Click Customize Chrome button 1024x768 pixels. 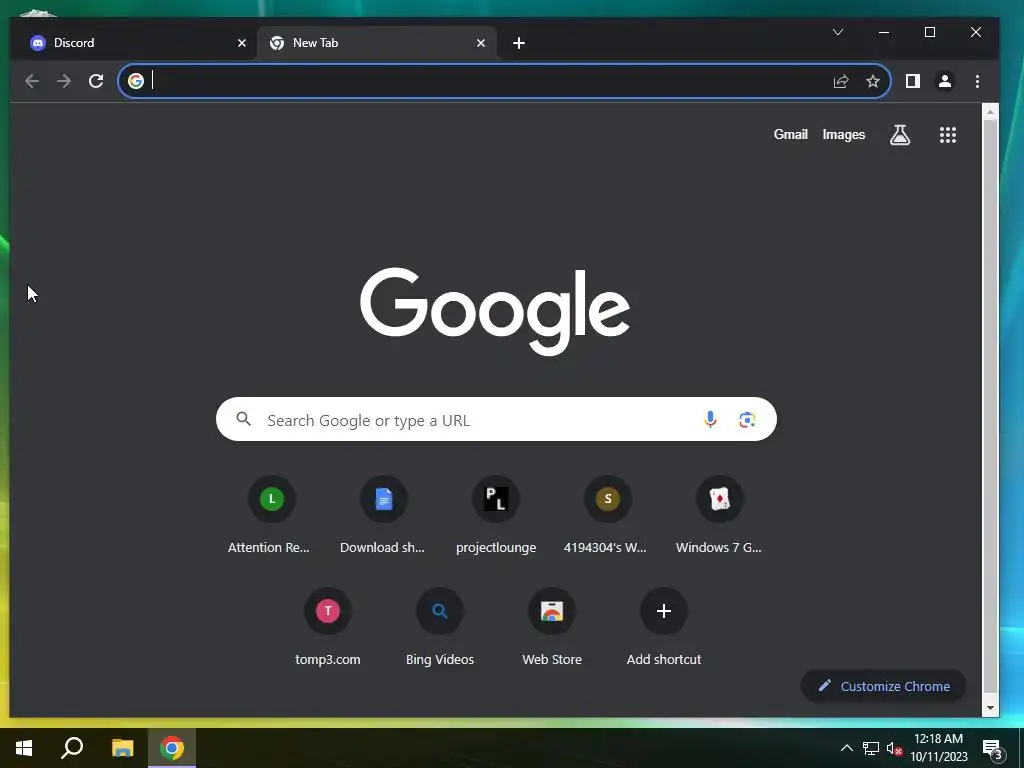(884, 686)
